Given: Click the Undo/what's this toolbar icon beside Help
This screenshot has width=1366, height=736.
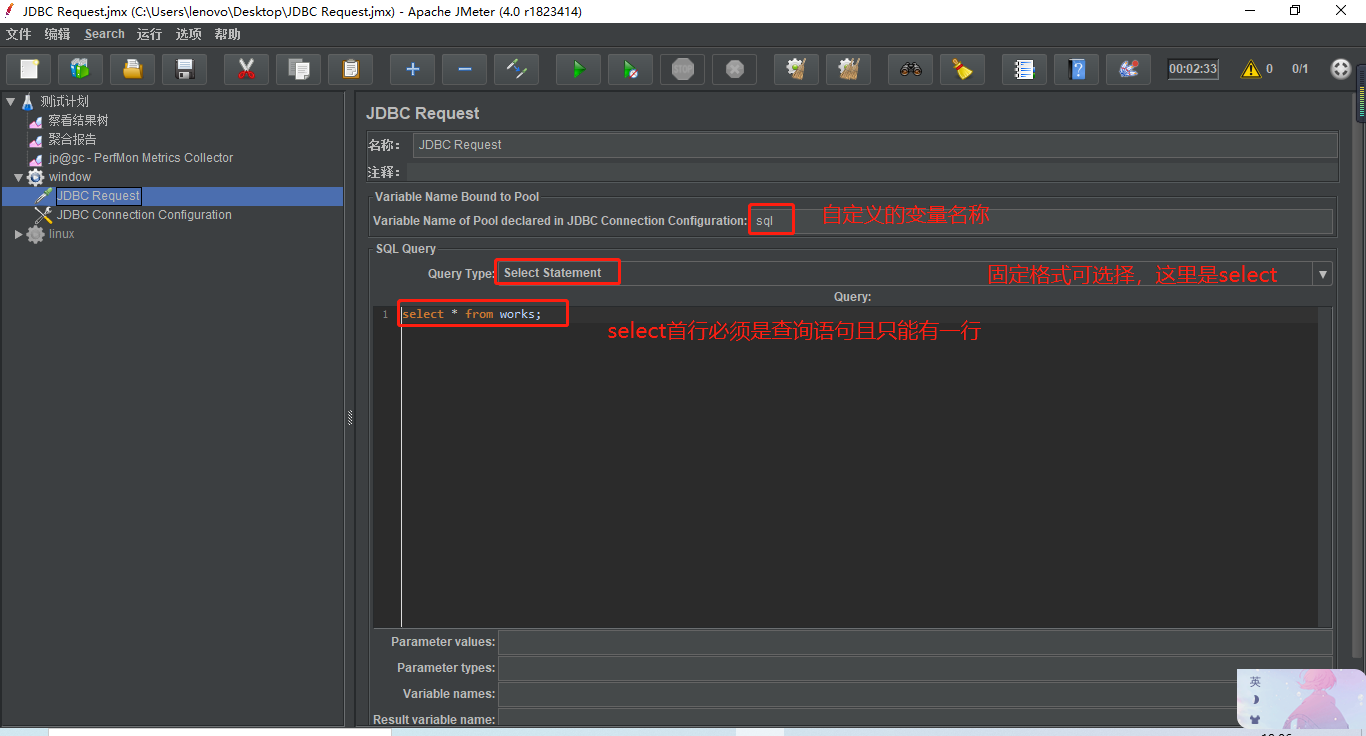Looking at the screenshot, I should [1128, 69].
